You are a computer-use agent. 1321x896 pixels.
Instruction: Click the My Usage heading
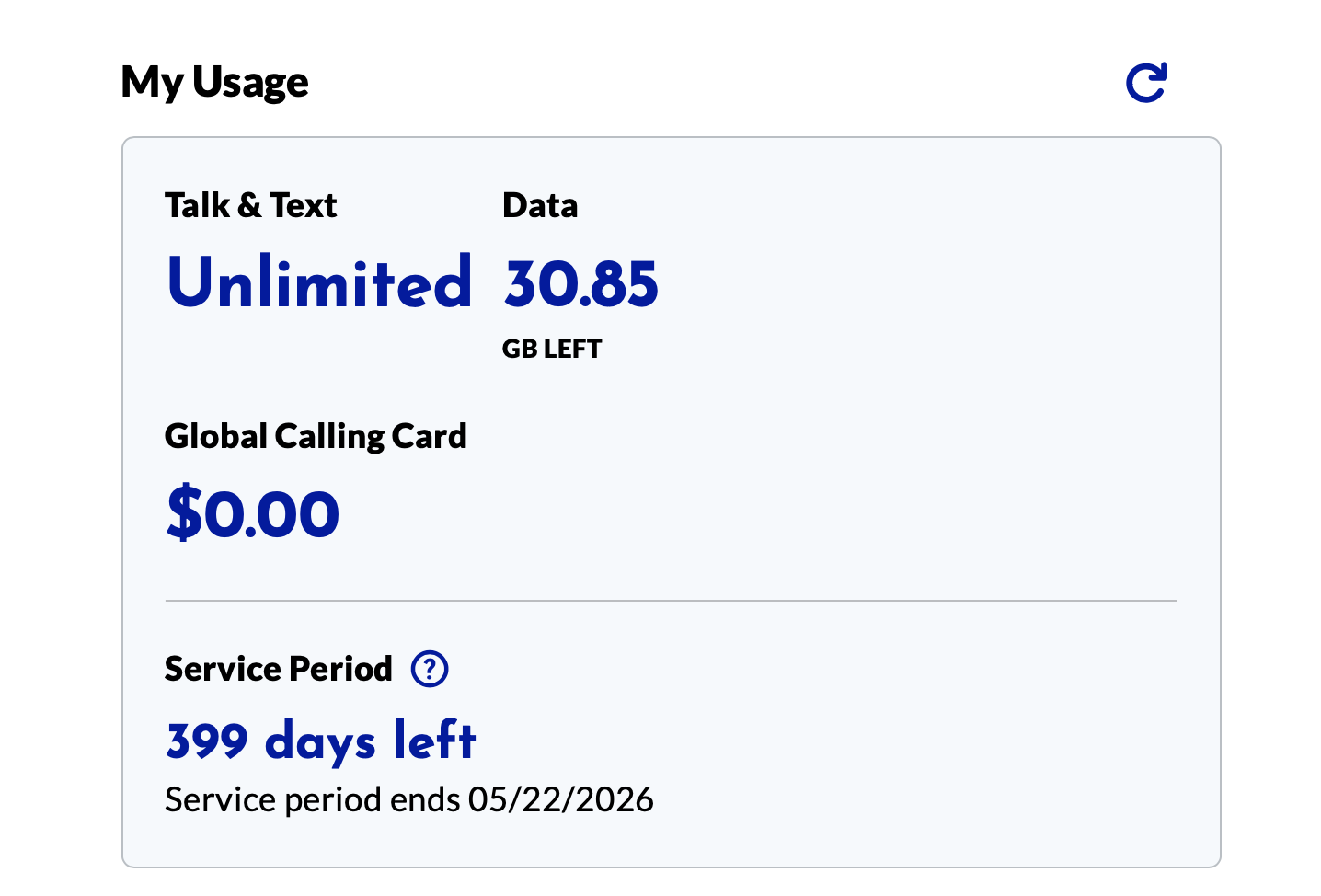[213, 81]
